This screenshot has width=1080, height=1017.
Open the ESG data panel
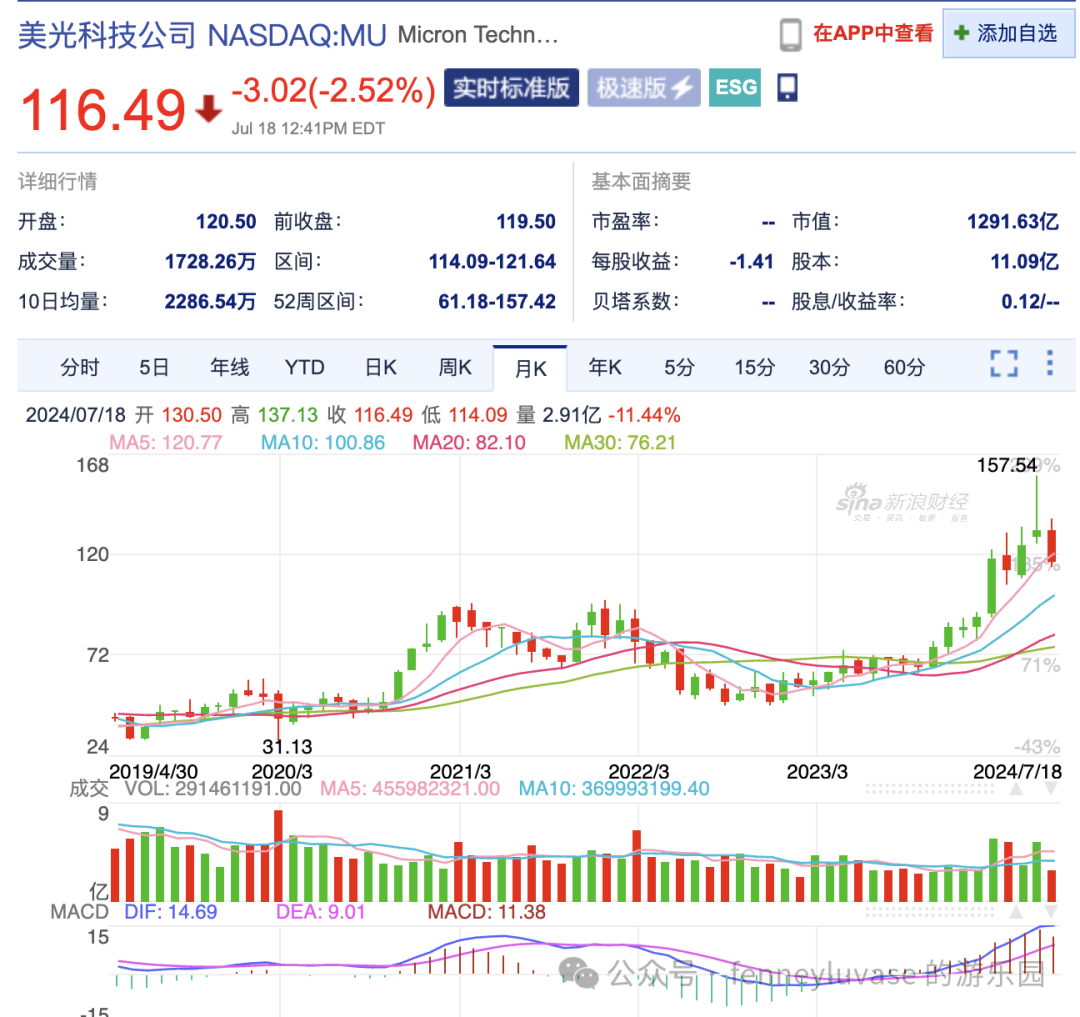[x=735, y=88]
